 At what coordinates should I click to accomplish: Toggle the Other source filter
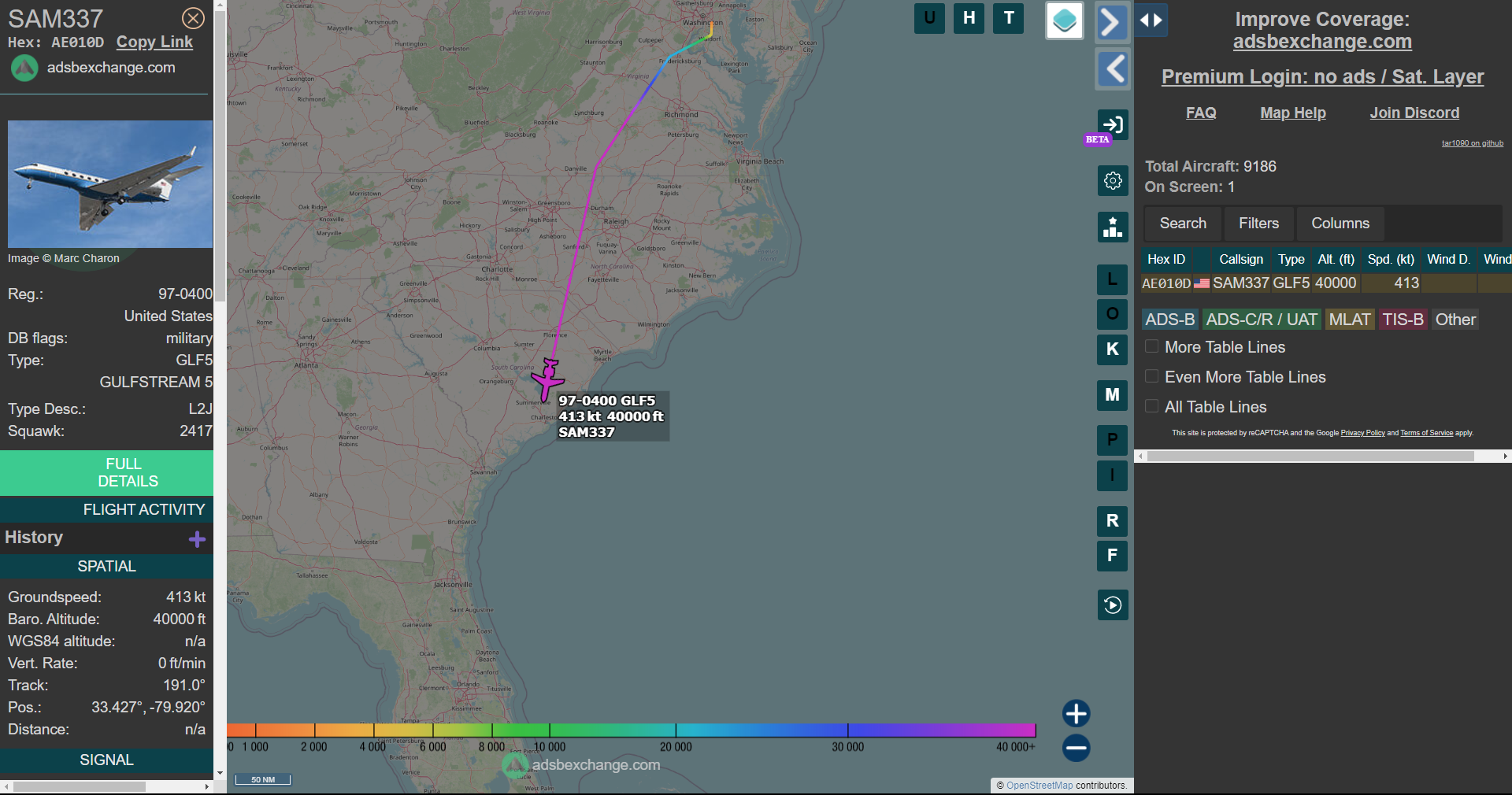click(1455, 320)
